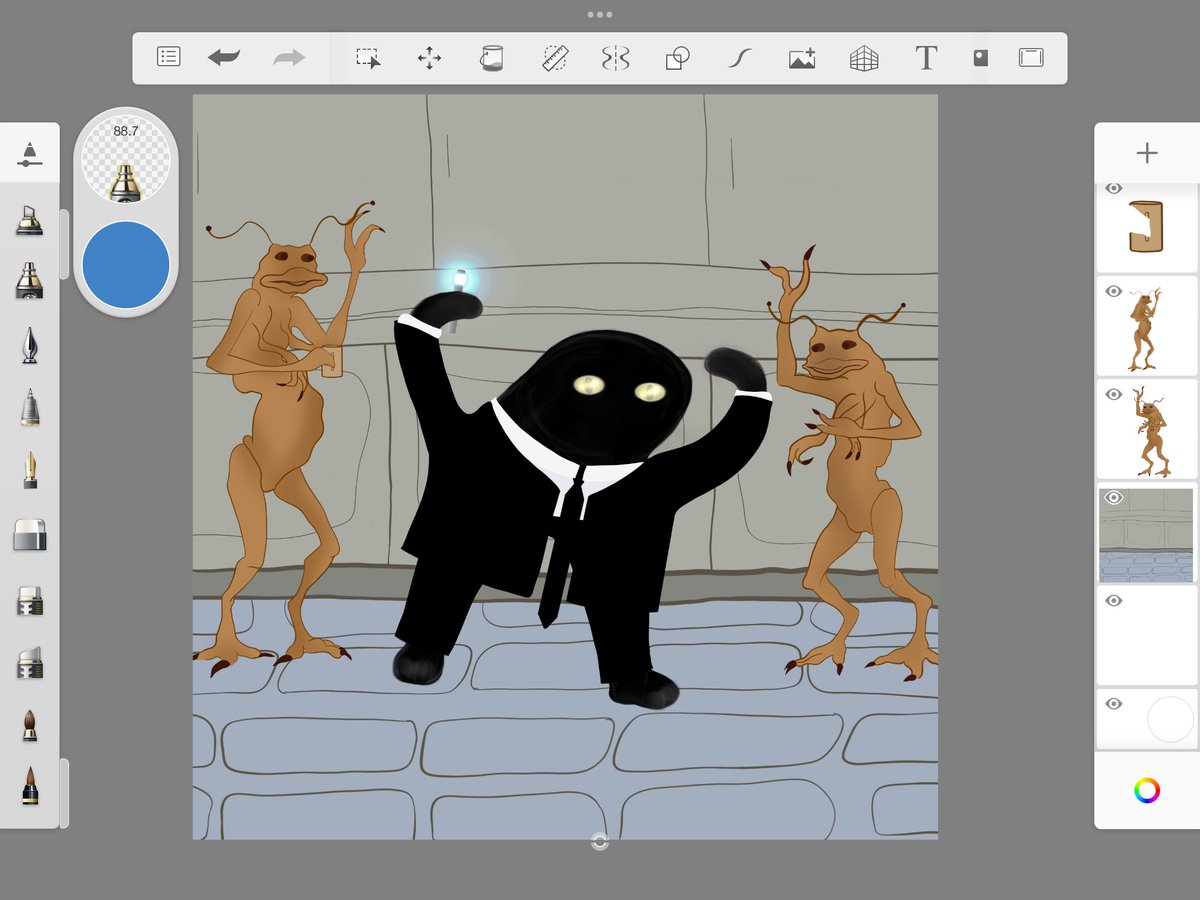1200x900 pixels.
Task: Toggle visibility of the empty layer
Action: coord(1114,601)
